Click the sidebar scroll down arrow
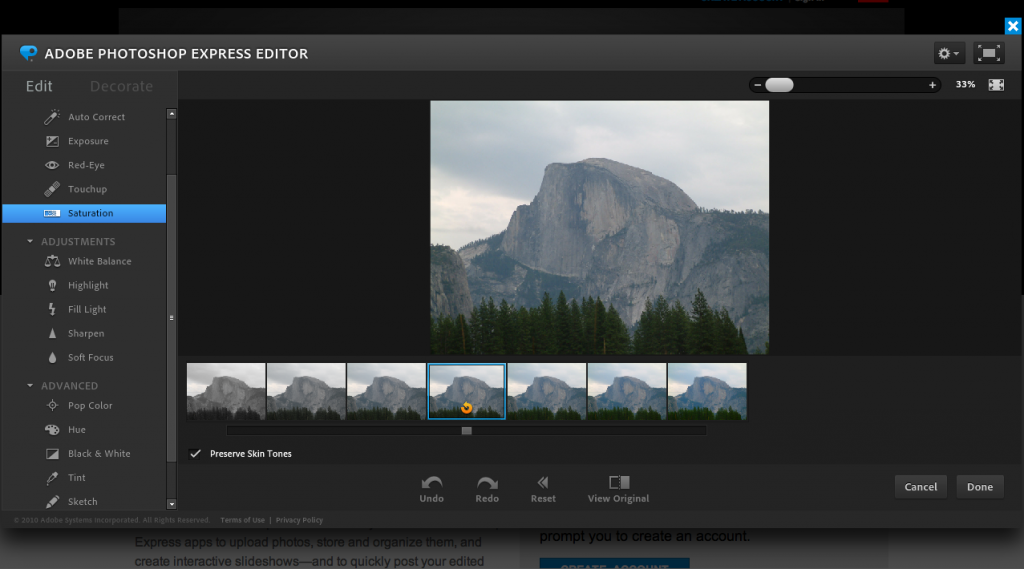The height and width of the screenshot is (569, 1024). tap(172, 504)
